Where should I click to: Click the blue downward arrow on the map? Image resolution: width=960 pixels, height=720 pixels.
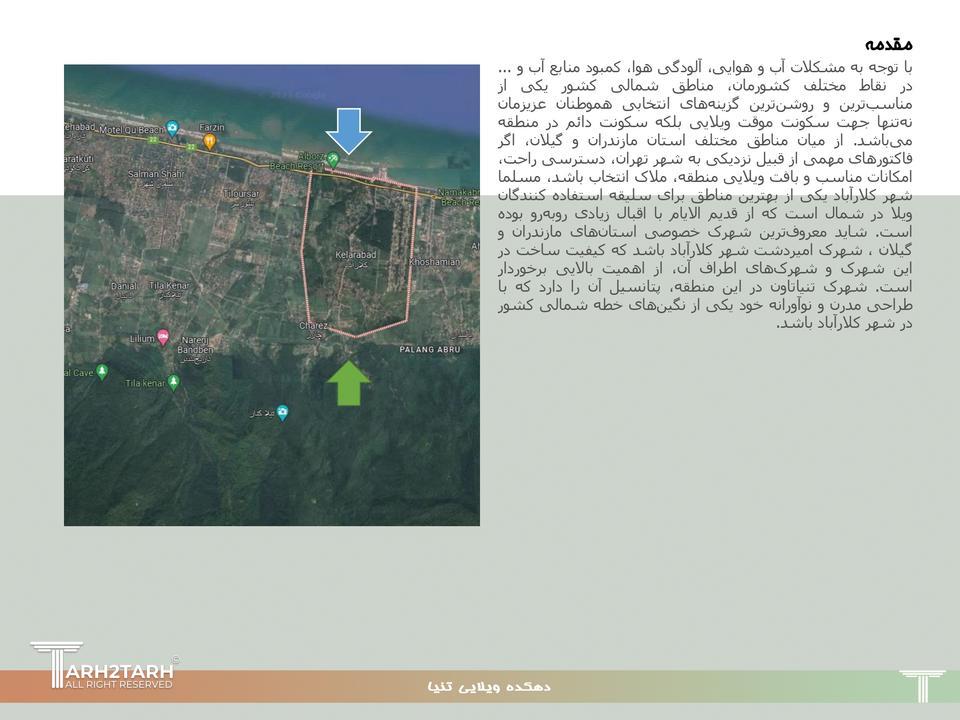[x=349, y=129]
